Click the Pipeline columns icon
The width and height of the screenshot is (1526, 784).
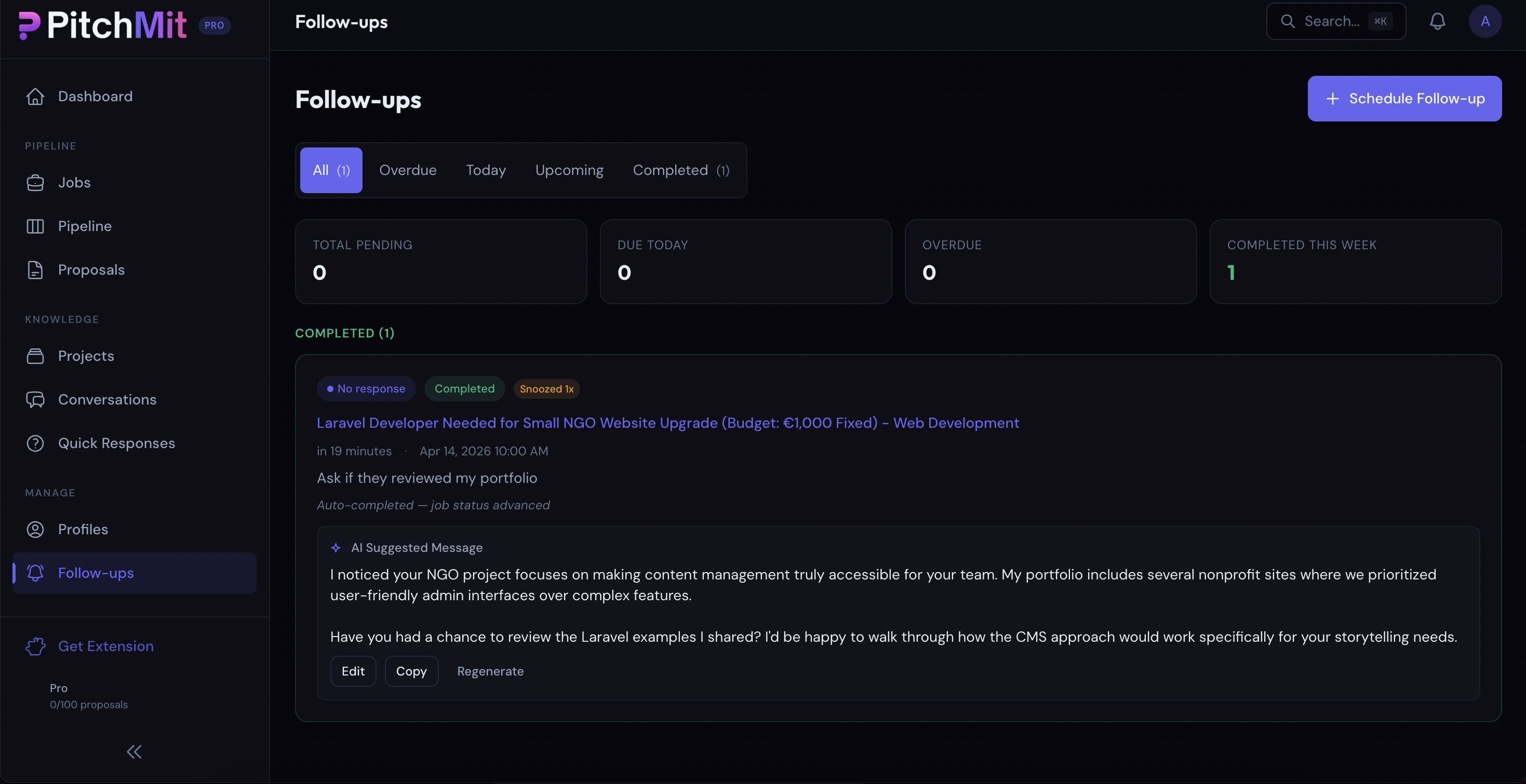(x=35, y=226)
